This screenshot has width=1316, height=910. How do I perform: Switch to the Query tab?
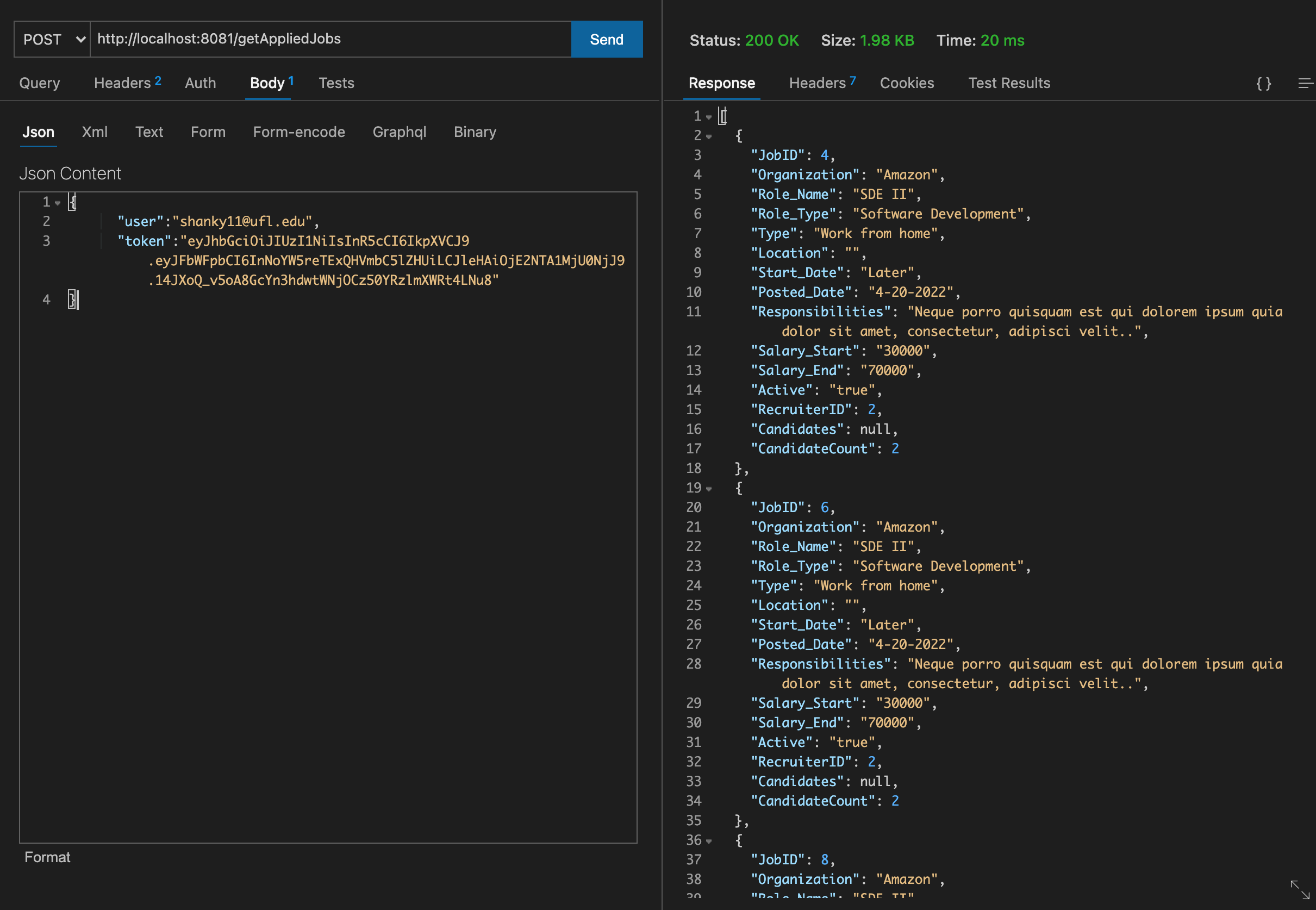(39, 83)
